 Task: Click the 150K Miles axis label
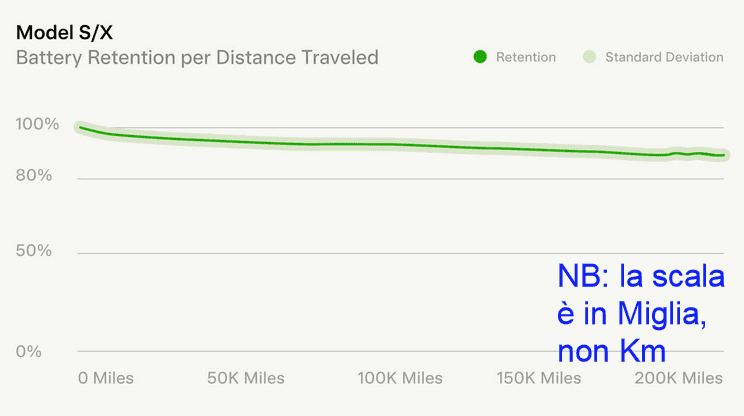(539, 379)
